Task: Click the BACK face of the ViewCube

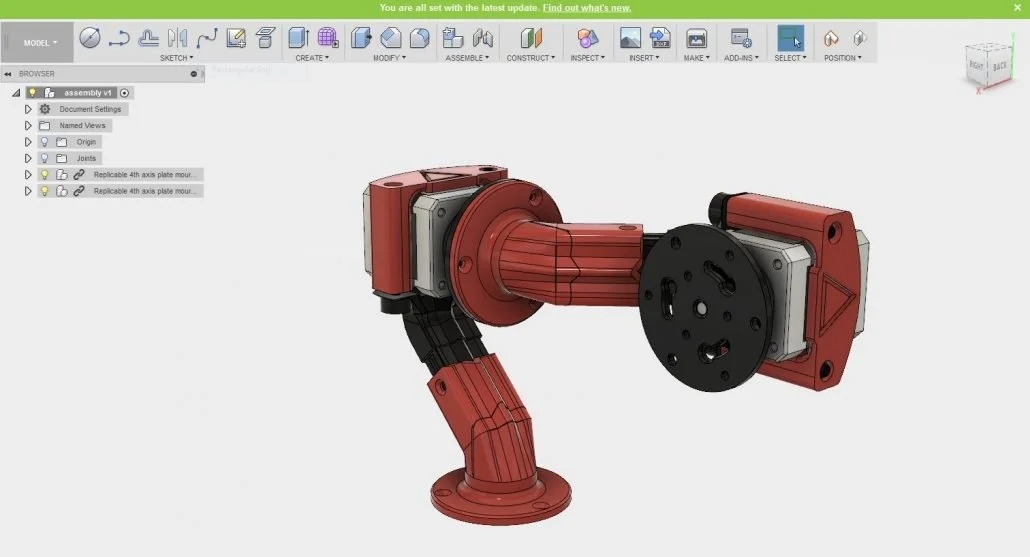Action: (1000, 66)
